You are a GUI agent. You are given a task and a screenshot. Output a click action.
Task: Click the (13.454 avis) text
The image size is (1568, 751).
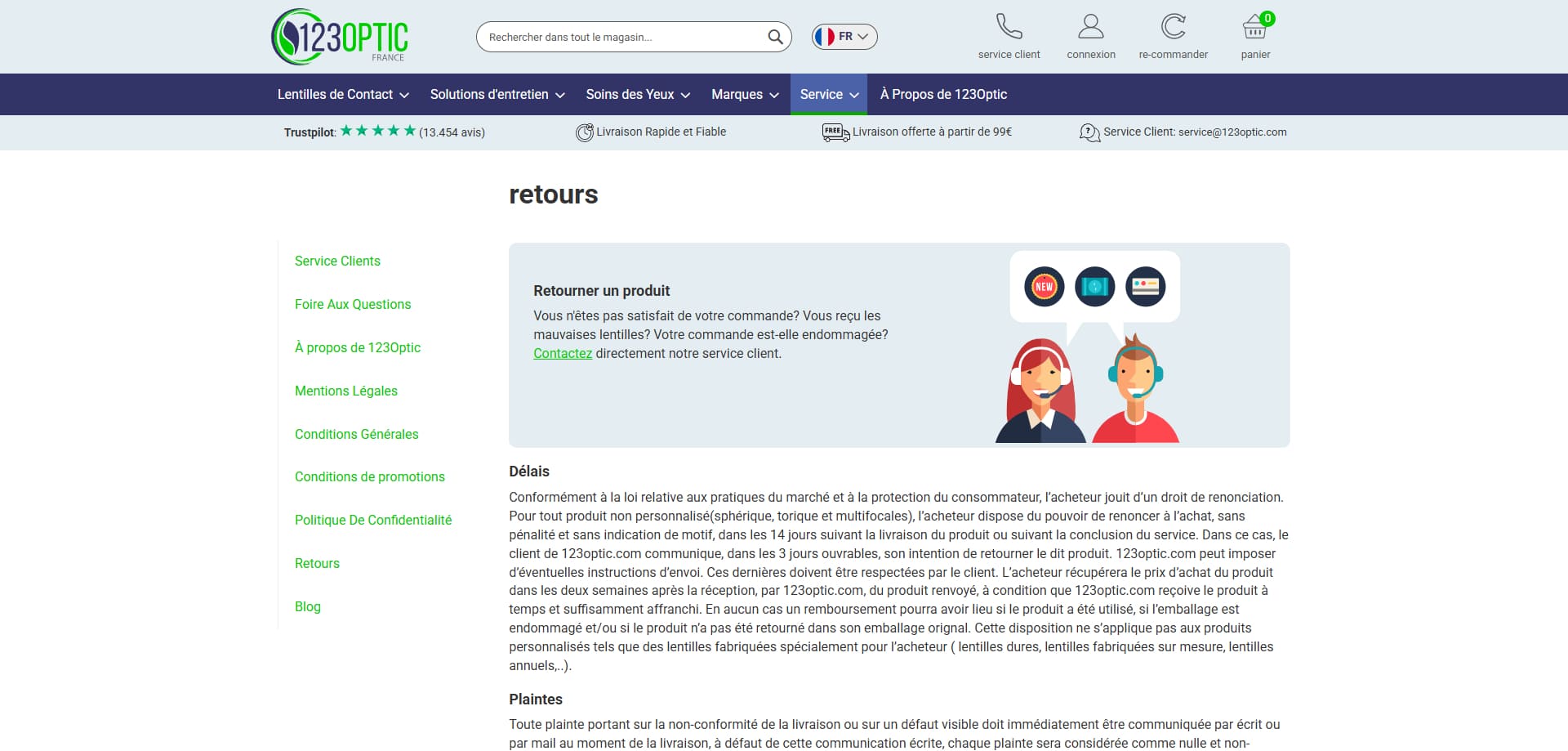[x=452, y=132]
